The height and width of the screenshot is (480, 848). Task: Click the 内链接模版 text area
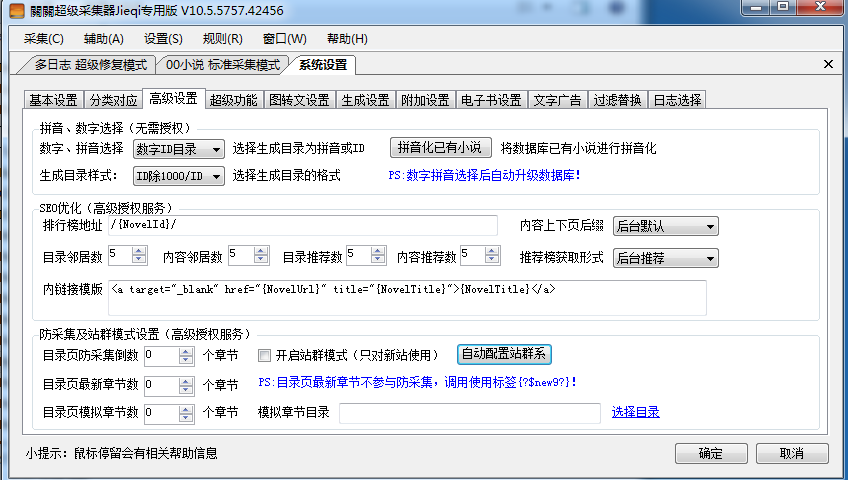tap(407, 297)
